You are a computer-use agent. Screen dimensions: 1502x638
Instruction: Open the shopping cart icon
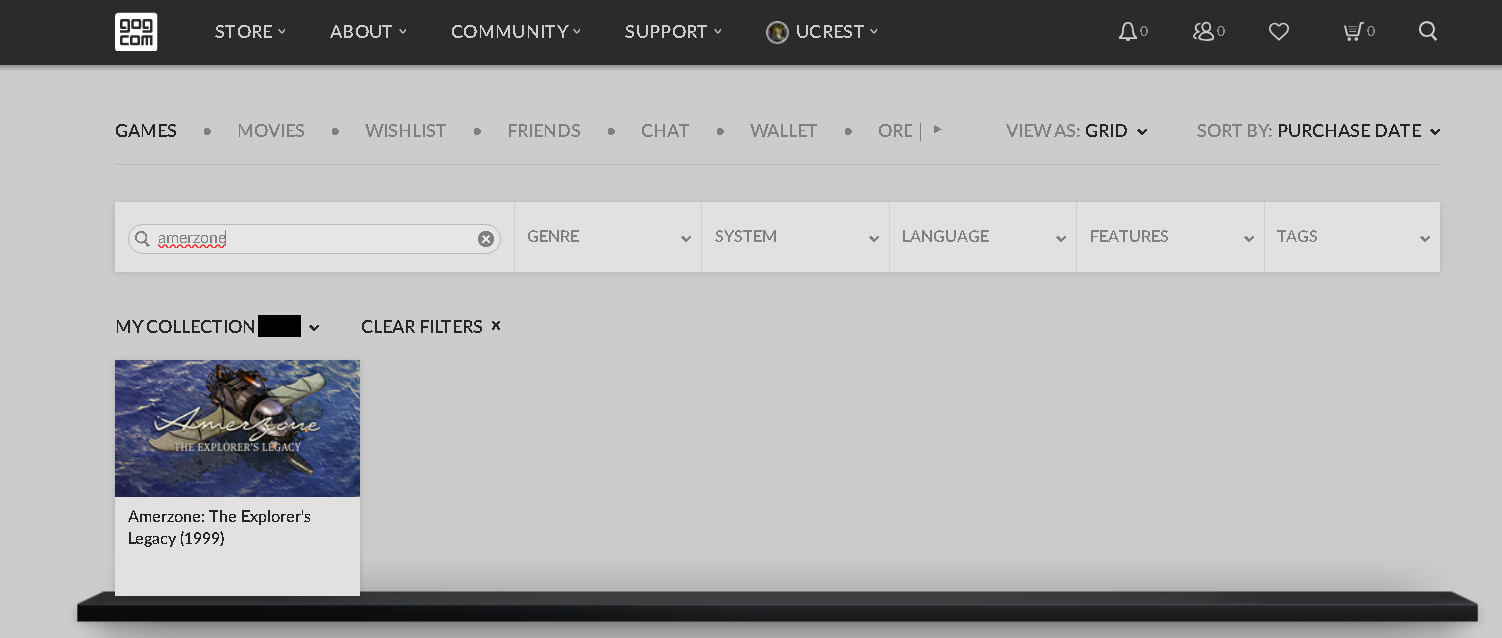1352,32
